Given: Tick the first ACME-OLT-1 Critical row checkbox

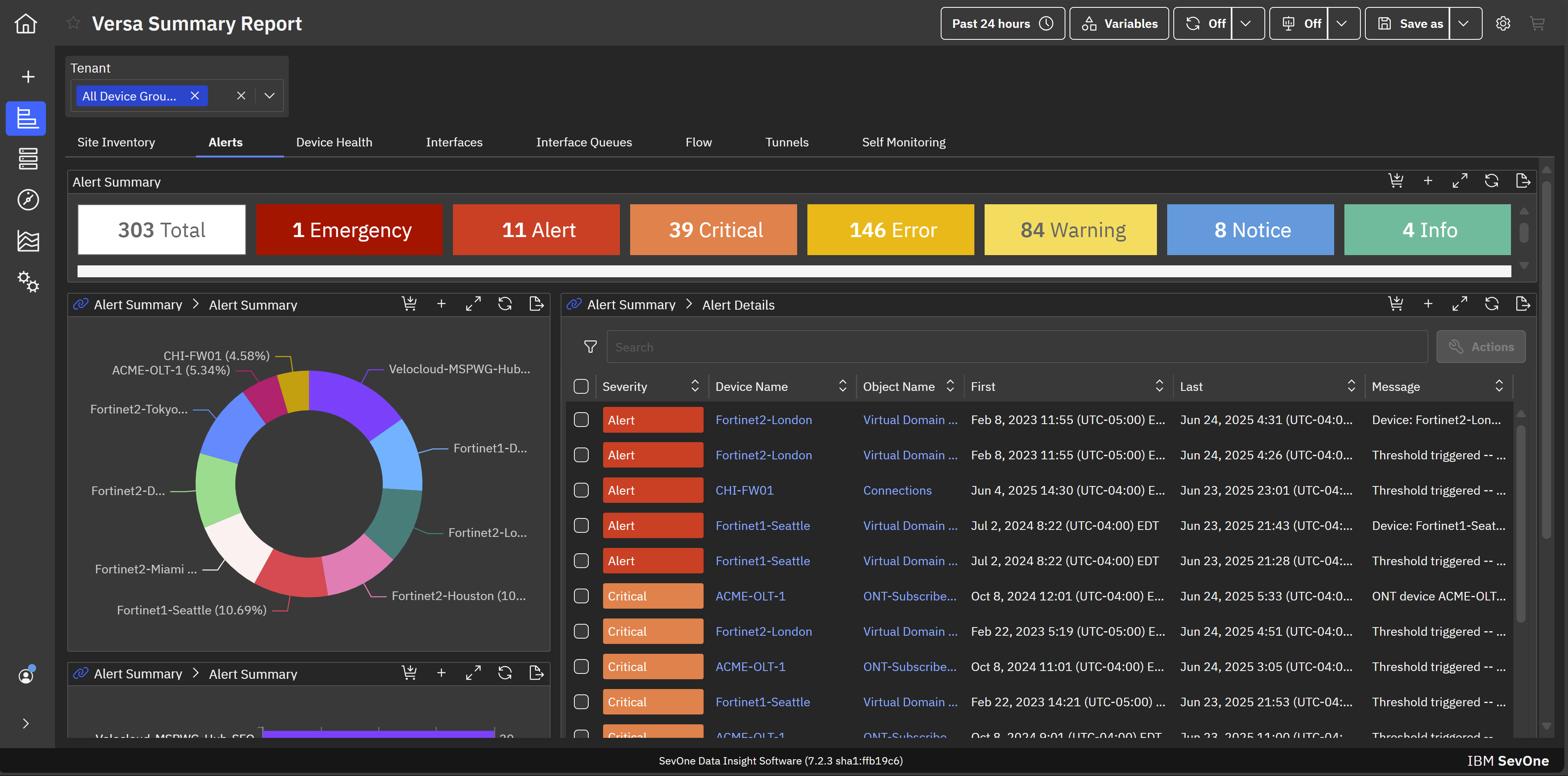Looking at the screenshot, I should click(581, 596).
